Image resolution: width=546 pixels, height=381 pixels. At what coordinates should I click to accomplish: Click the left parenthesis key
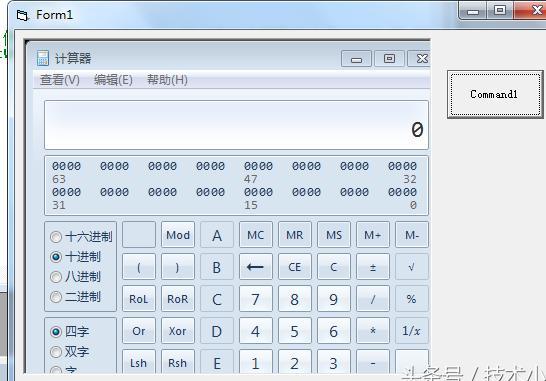click(139, 267)
